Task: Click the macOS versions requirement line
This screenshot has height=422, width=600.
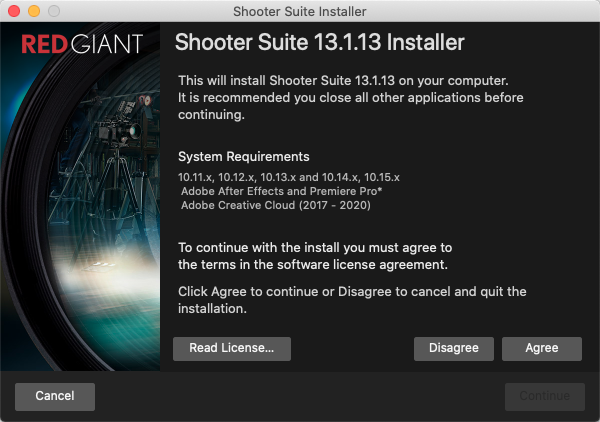Action: (288, 176)
